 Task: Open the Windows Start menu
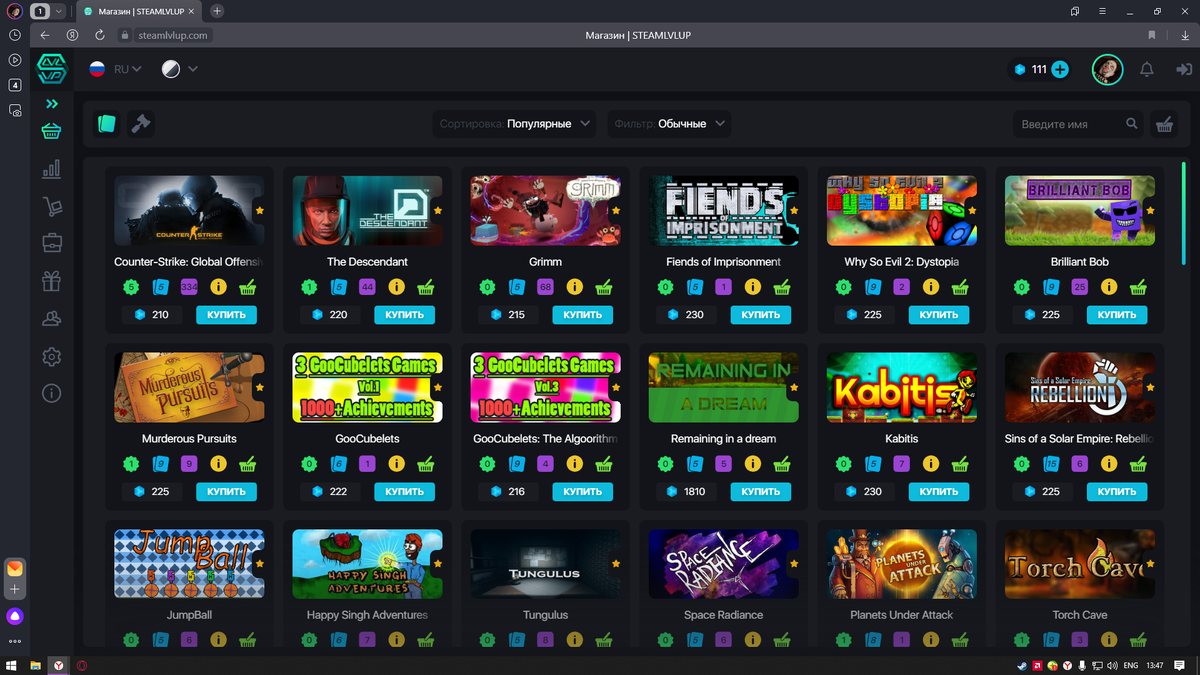(x=12, y=665)
